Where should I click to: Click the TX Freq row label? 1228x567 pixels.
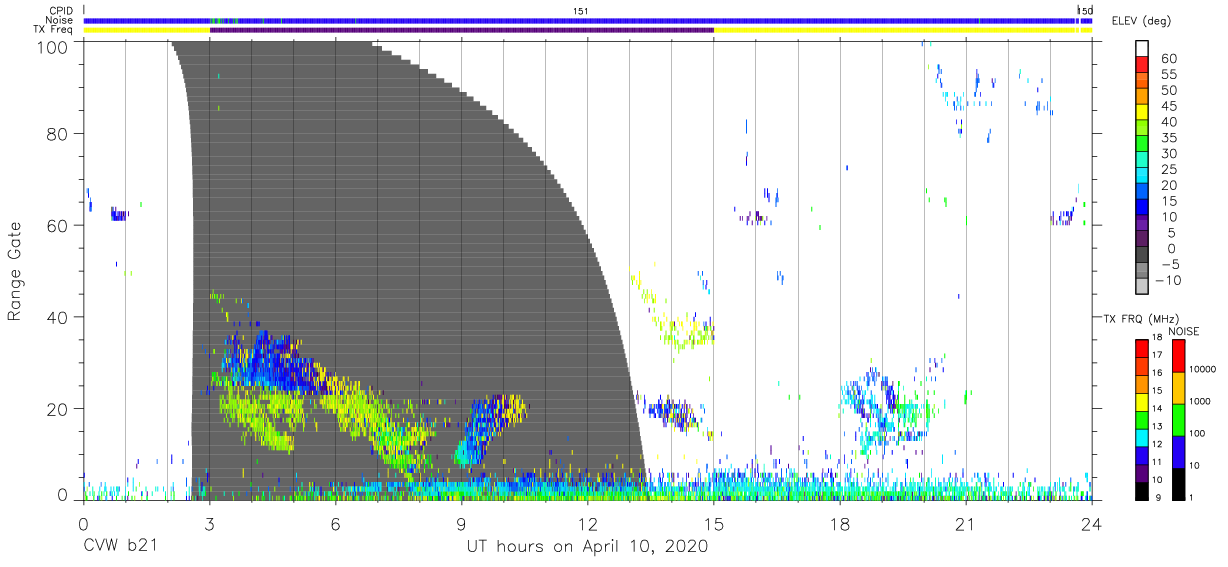(x=53, y=30)
